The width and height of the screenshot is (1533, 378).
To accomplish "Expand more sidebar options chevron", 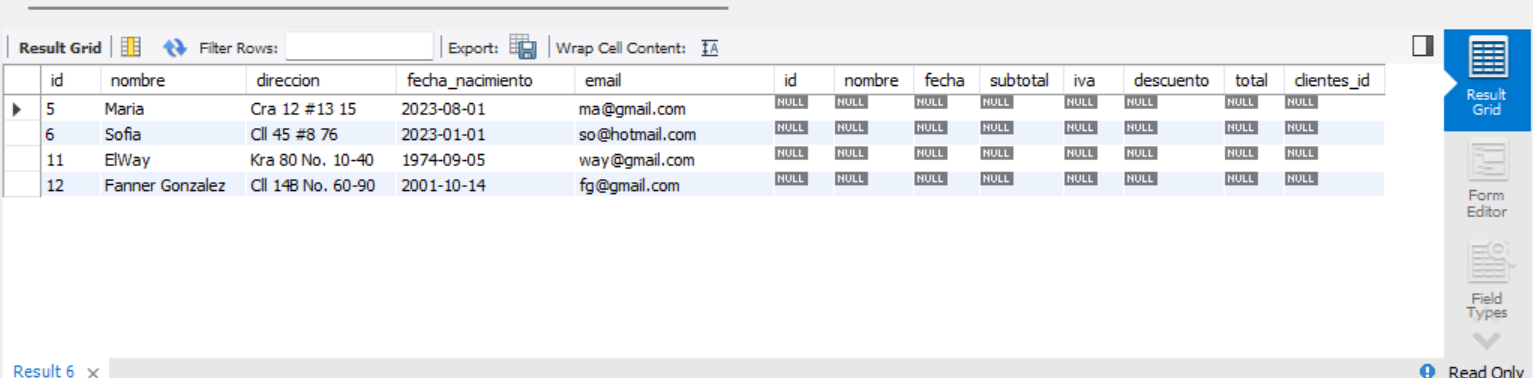I will coord(1486,340).
